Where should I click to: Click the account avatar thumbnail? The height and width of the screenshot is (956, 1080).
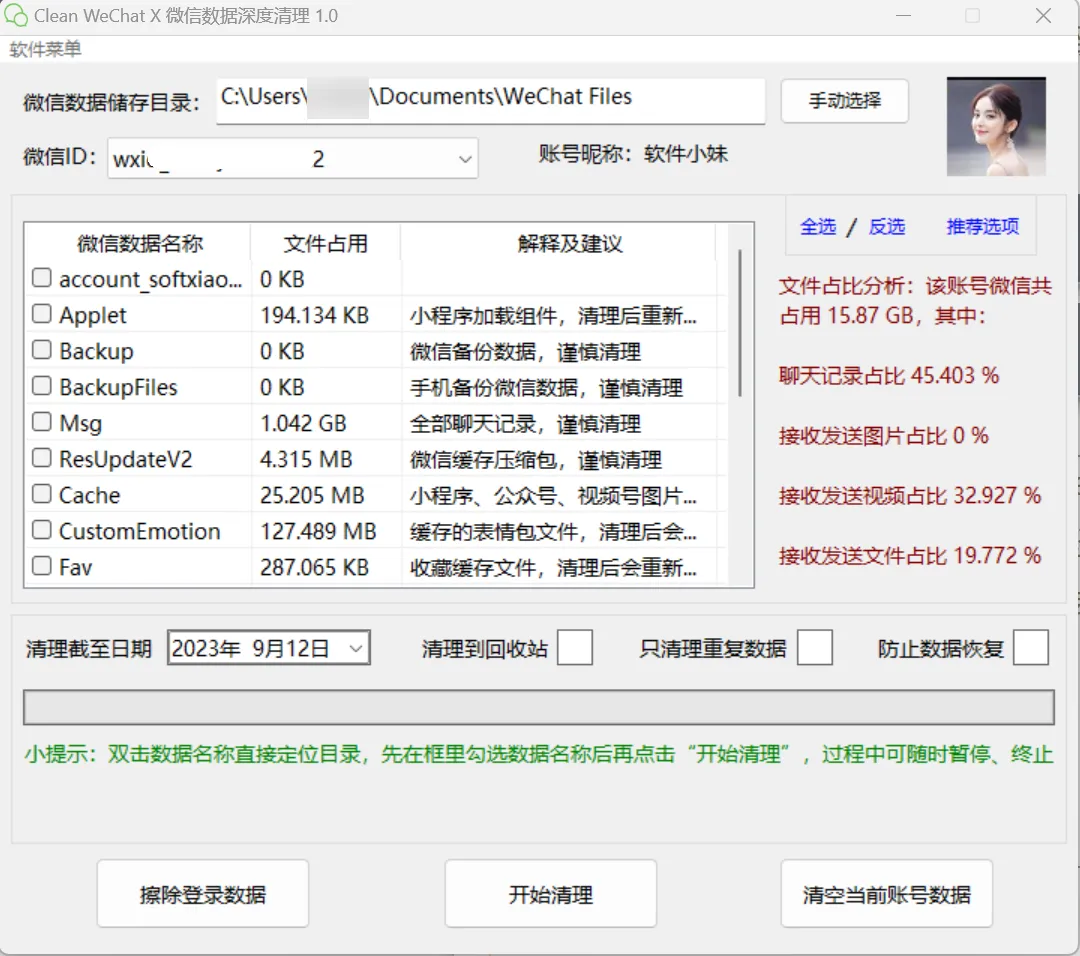coord(996,127)
